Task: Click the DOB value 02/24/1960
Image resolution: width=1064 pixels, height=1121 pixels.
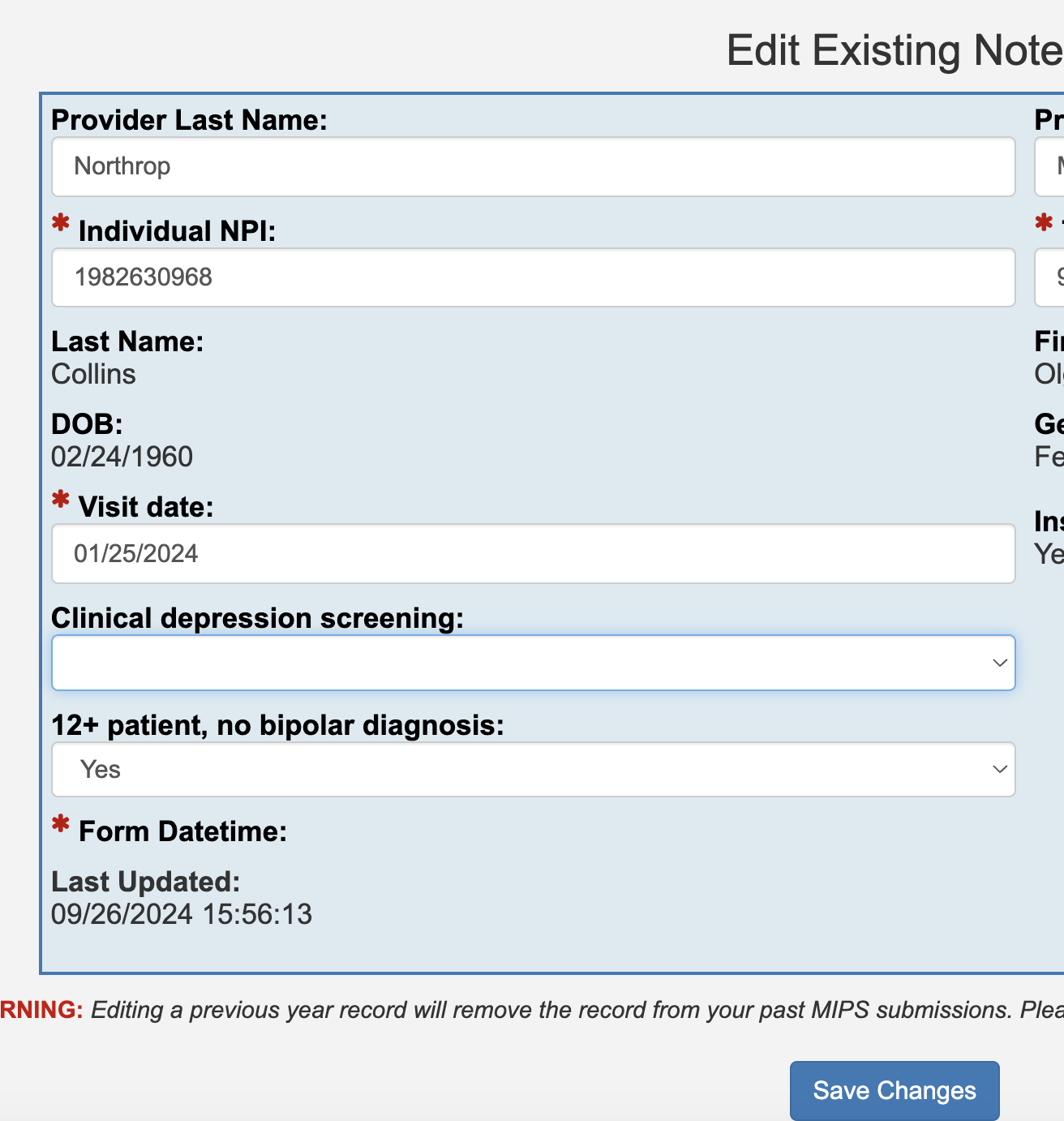Action: [122, 457]
